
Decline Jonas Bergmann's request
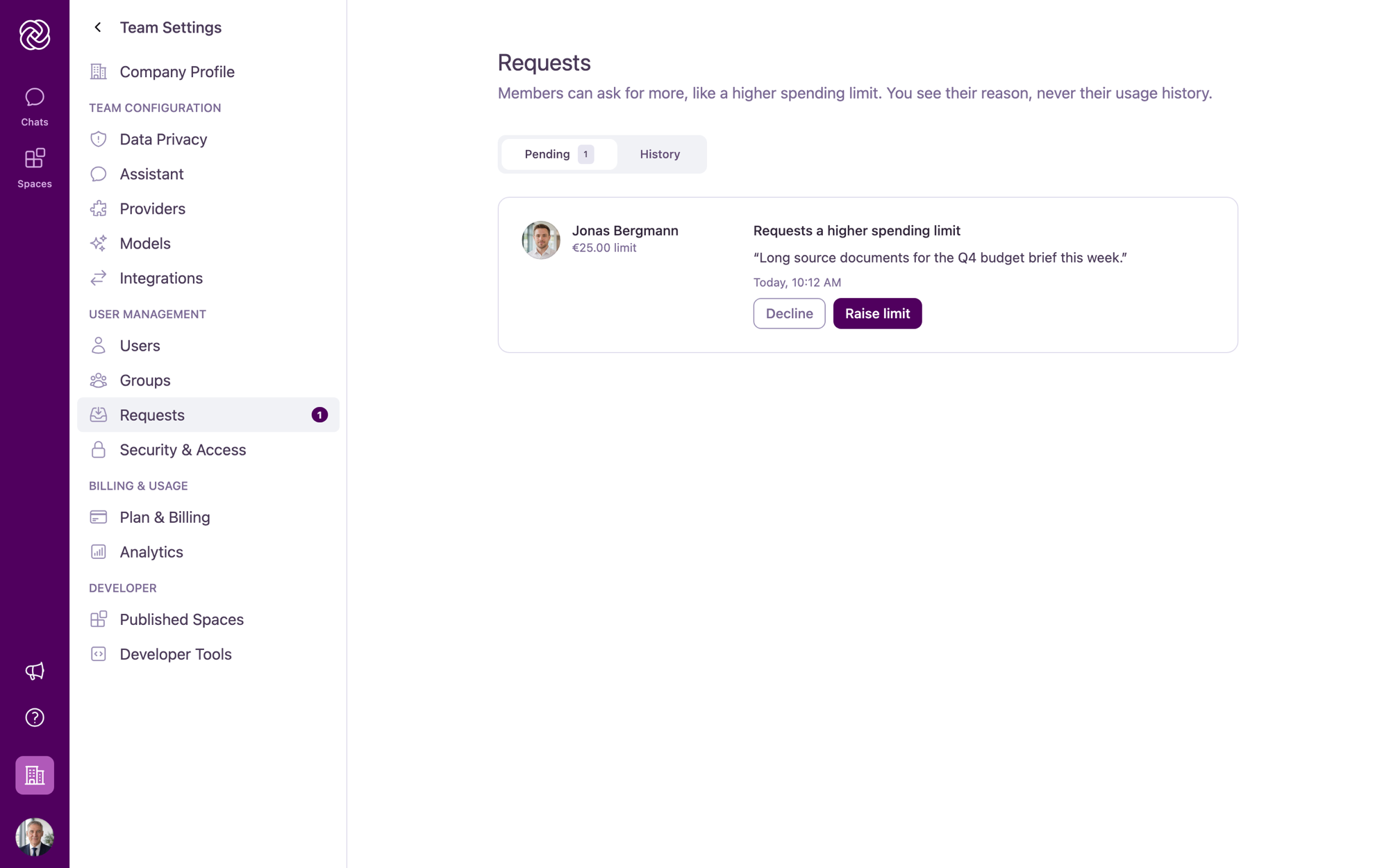789,313
